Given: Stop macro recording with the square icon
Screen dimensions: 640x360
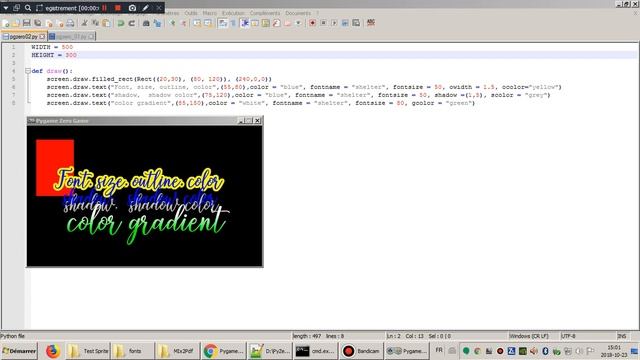Looking at the screenshot, I should click(x=323, y=23).
